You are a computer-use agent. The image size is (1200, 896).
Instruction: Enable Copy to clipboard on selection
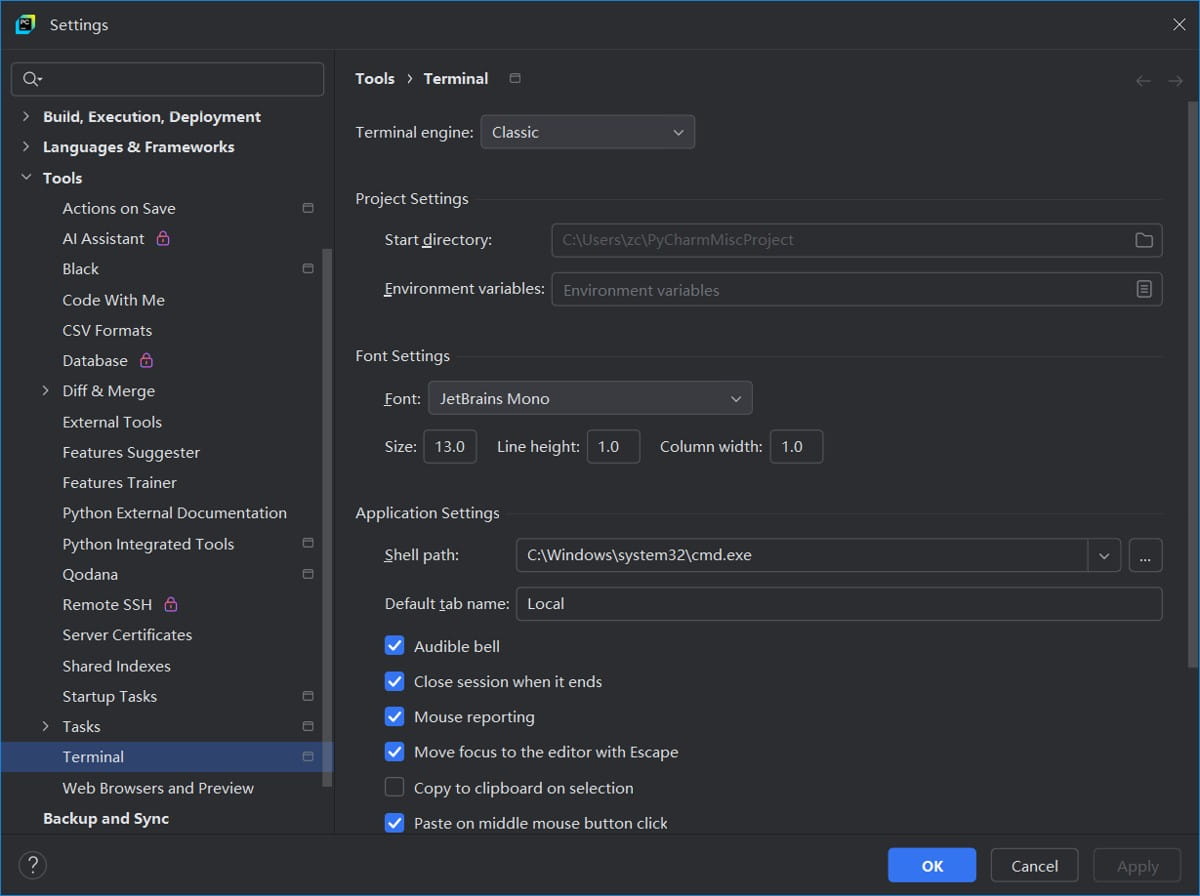click(x=395, y=788)
